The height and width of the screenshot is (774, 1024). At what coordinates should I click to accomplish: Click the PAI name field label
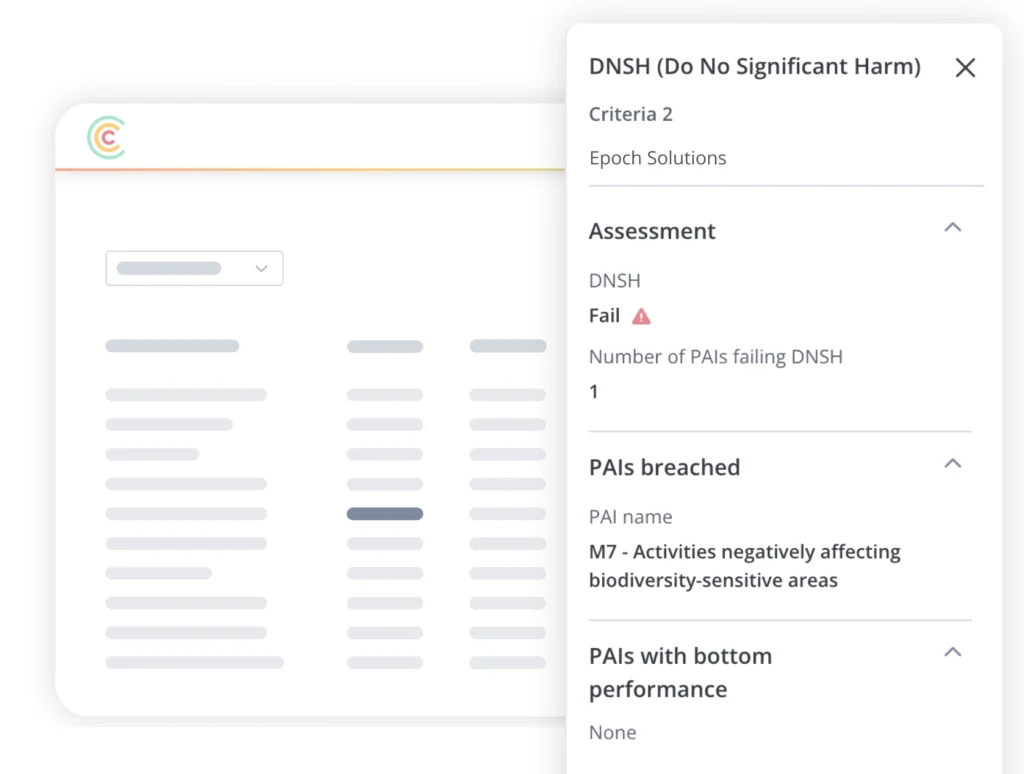(x=630, y=517)
